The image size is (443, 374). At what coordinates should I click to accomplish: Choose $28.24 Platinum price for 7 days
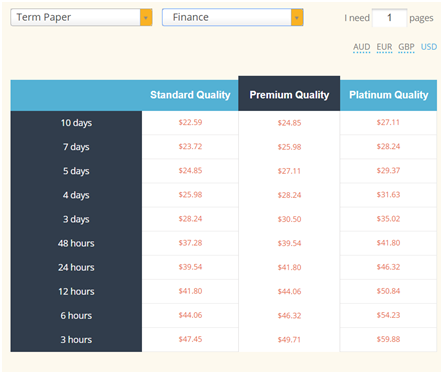click(x=388, y=146)
